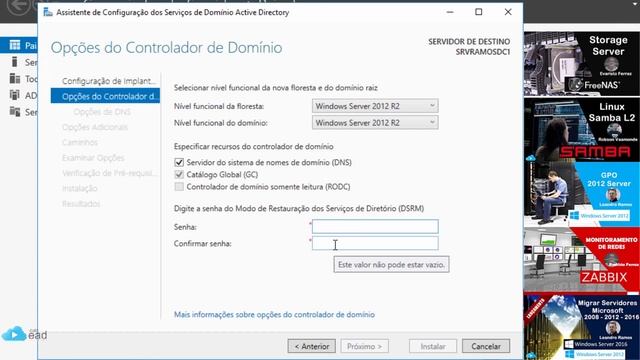Select the all servers icon in Server Manager sidebar
This screenshot has width=640, height=360.
tap(15, 78)
